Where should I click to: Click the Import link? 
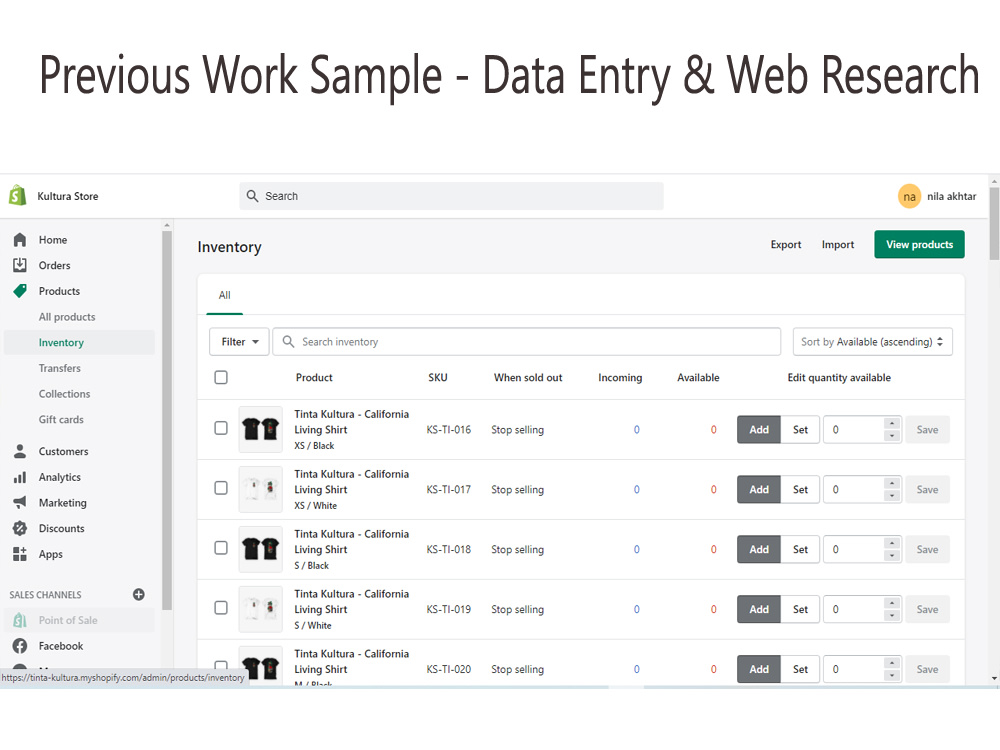click(838, 245)
